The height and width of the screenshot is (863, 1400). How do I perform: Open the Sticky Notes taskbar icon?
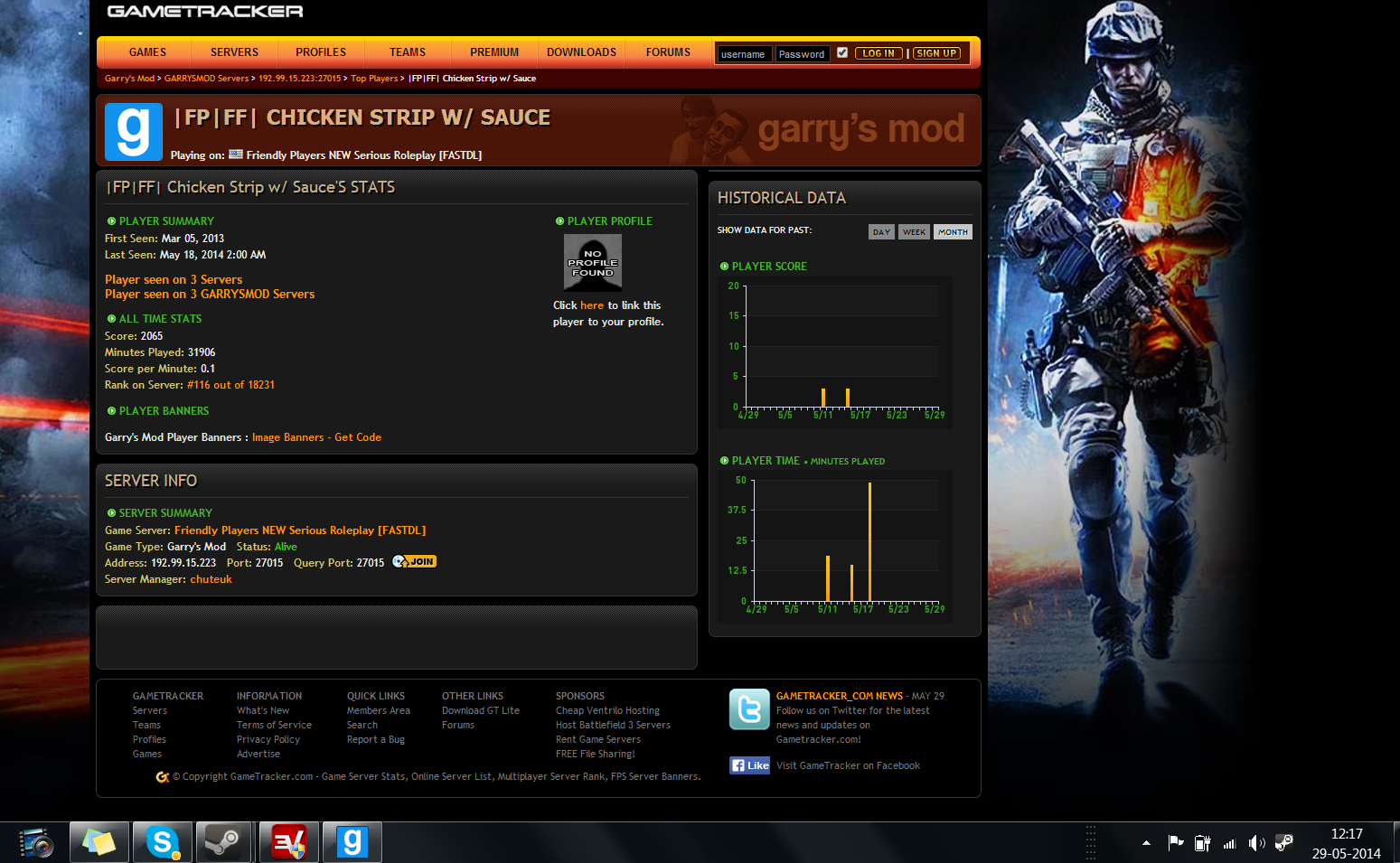99,843
